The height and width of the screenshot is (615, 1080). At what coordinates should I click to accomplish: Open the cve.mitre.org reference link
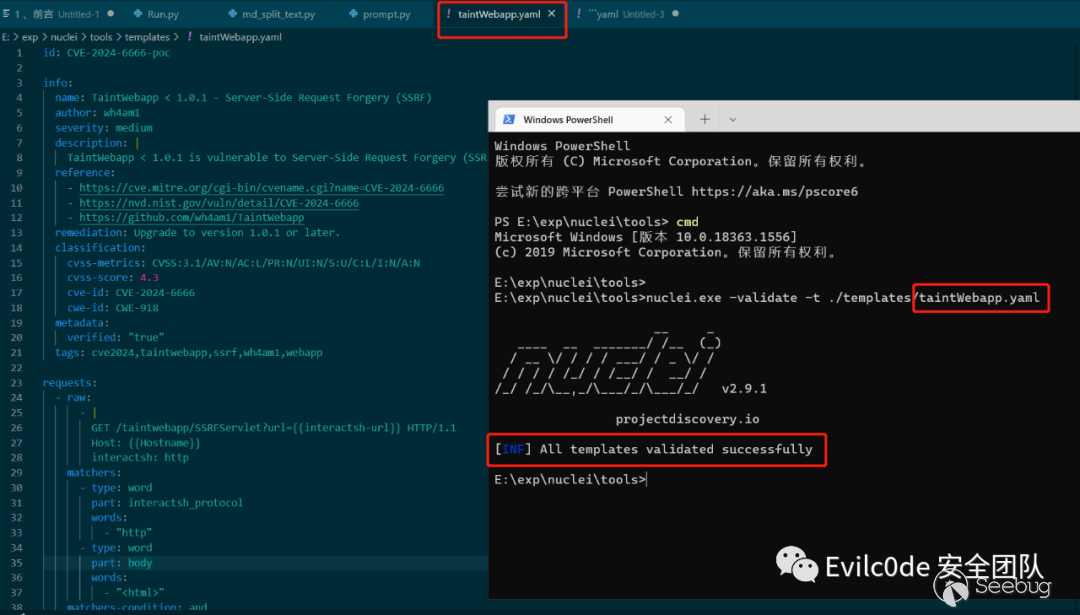[x=262, y=188]
